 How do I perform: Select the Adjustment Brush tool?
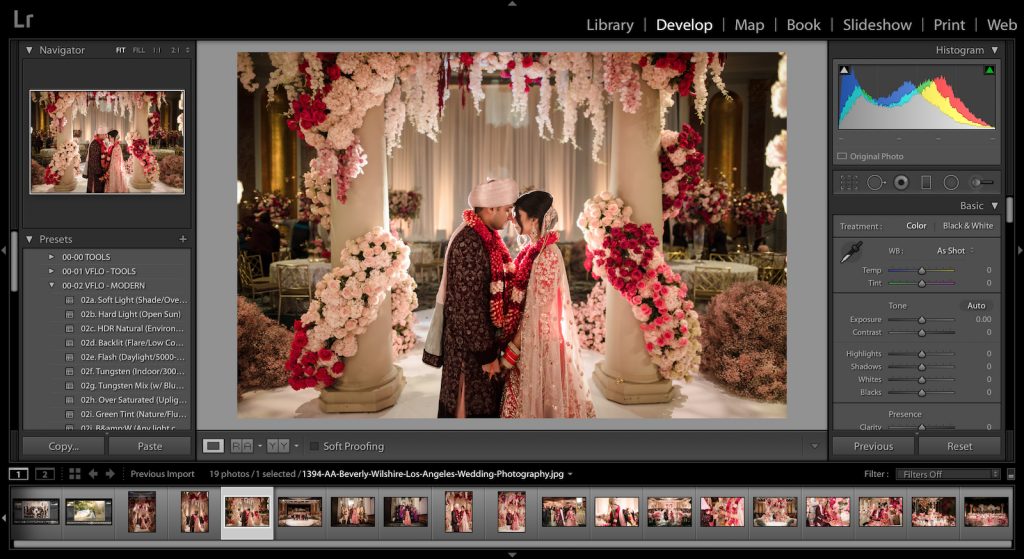click(x=982, y=183)
